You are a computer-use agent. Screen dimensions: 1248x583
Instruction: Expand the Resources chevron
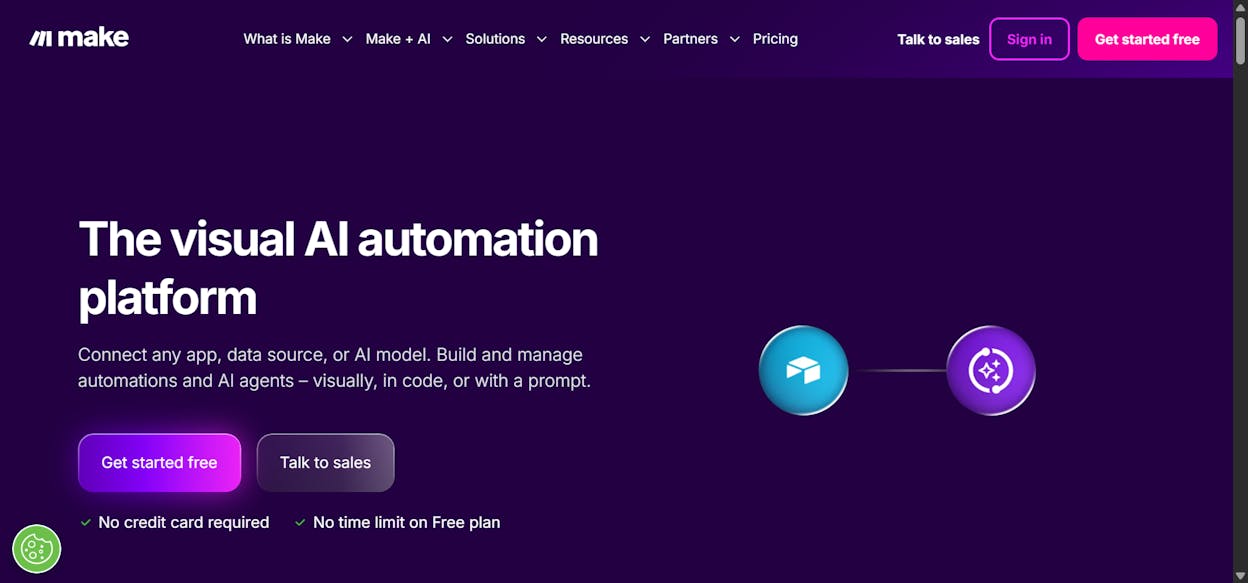coord(644,39)
